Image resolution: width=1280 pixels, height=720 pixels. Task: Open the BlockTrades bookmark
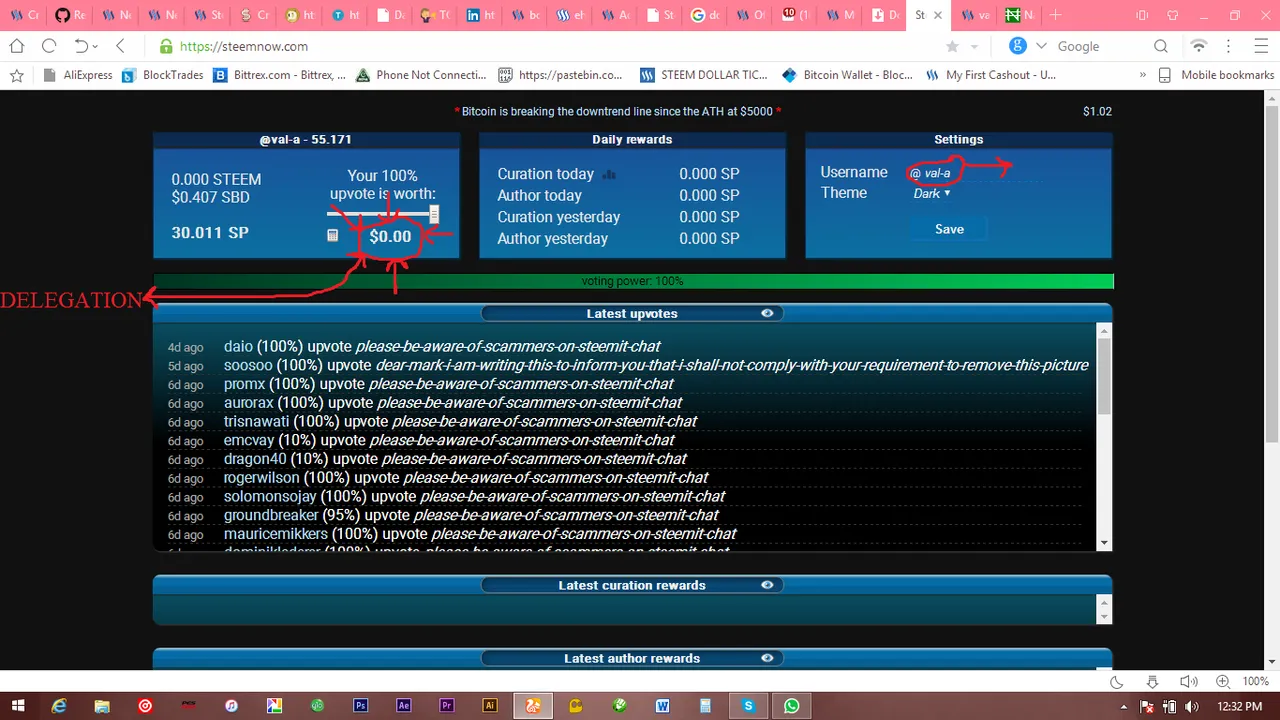(x=163, y=75)
